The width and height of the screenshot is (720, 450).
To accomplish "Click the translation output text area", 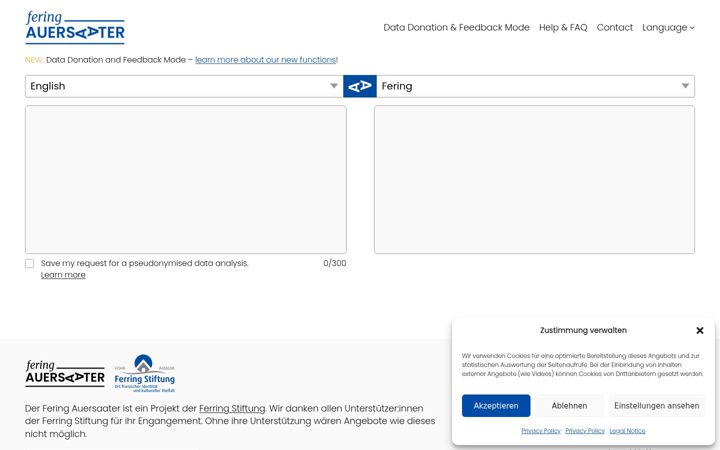I will point(534,180).
